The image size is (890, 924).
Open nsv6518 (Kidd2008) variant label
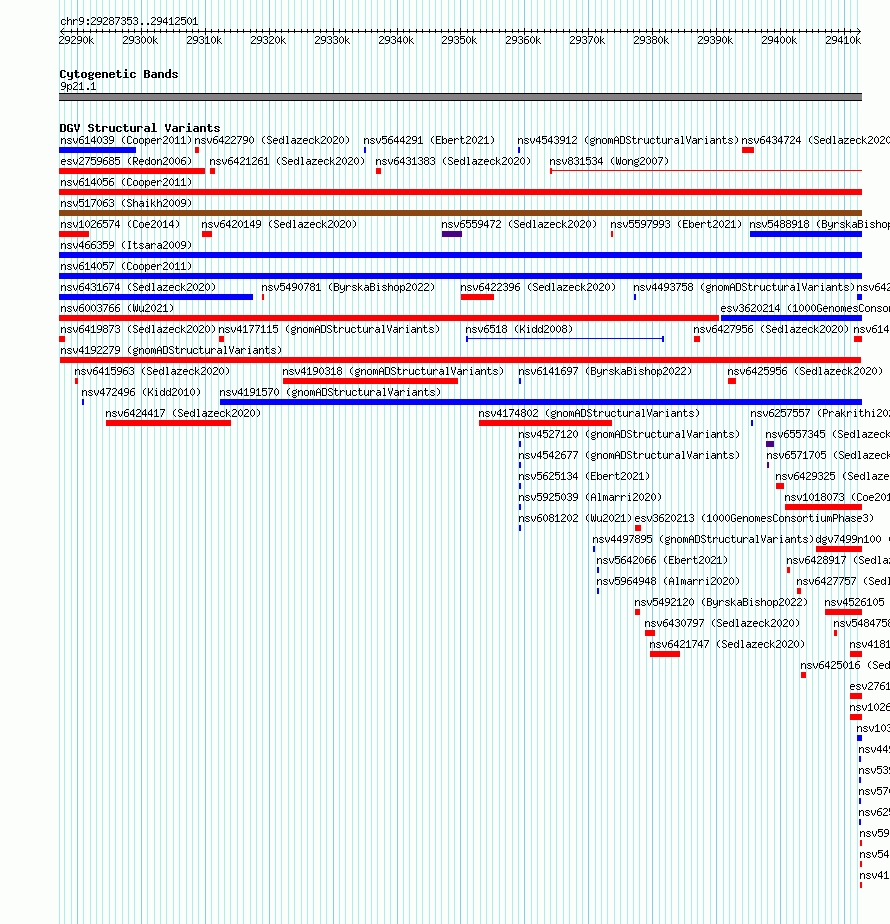point(519,329)
